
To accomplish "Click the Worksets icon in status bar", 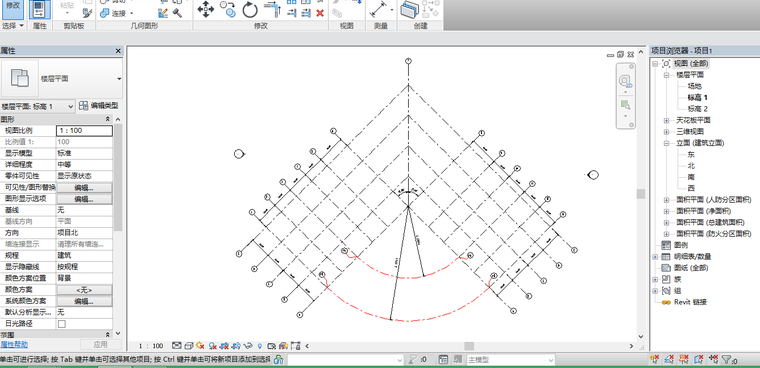I will pyautogui.click(x=279, y=360).
